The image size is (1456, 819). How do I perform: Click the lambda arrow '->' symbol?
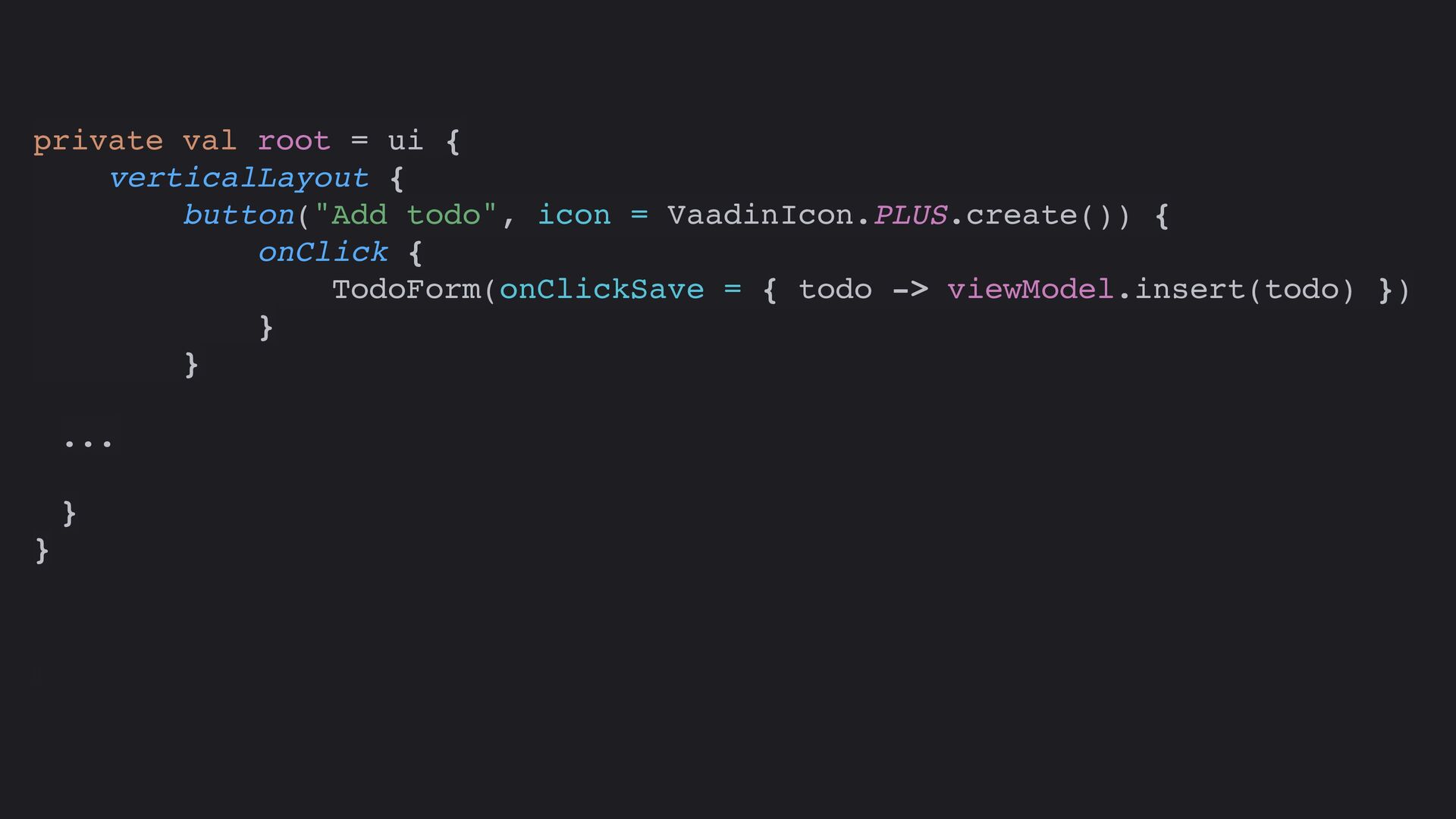click(x=910, y=290)
